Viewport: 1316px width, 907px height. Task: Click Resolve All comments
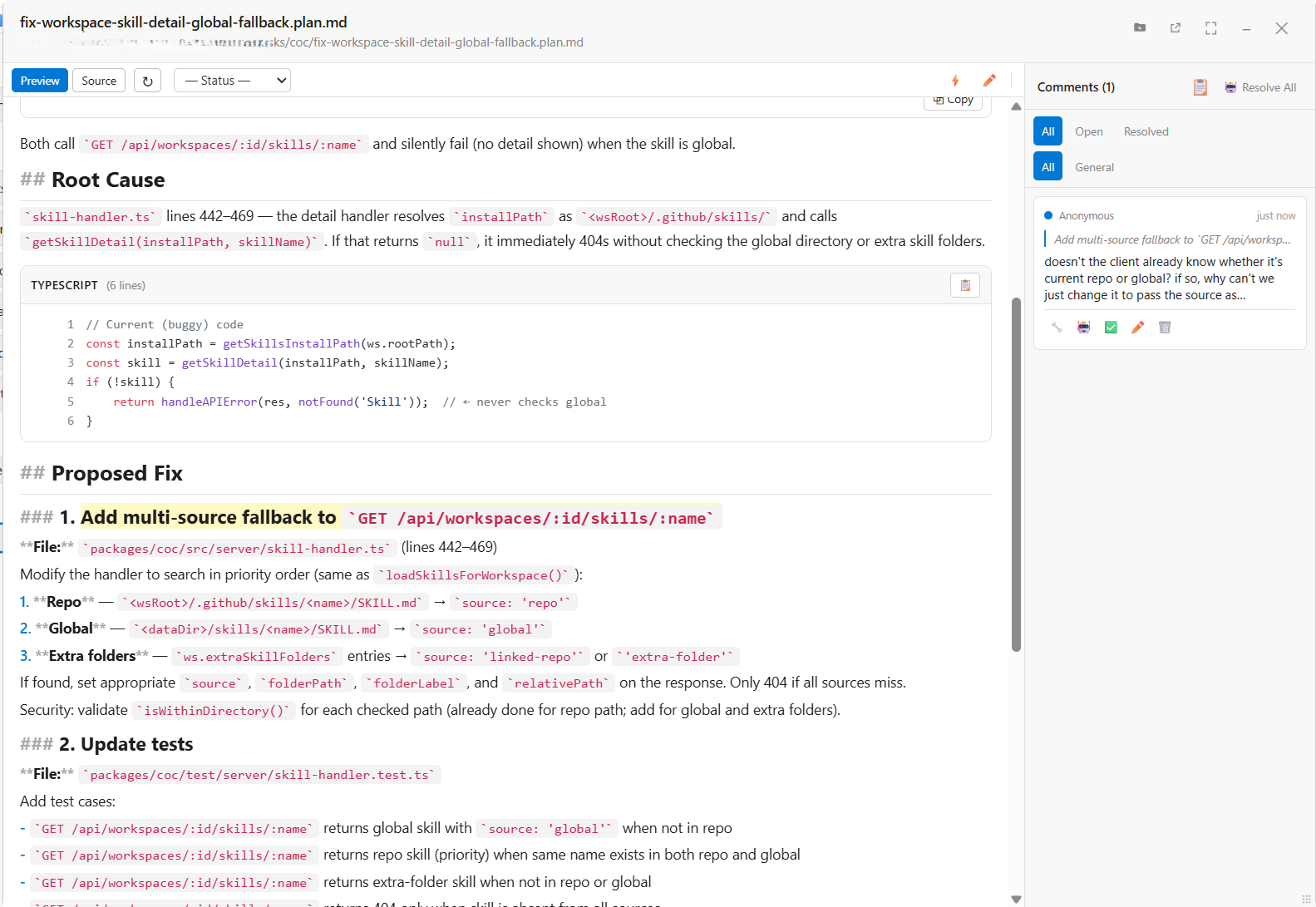[x=1260, y=87]
